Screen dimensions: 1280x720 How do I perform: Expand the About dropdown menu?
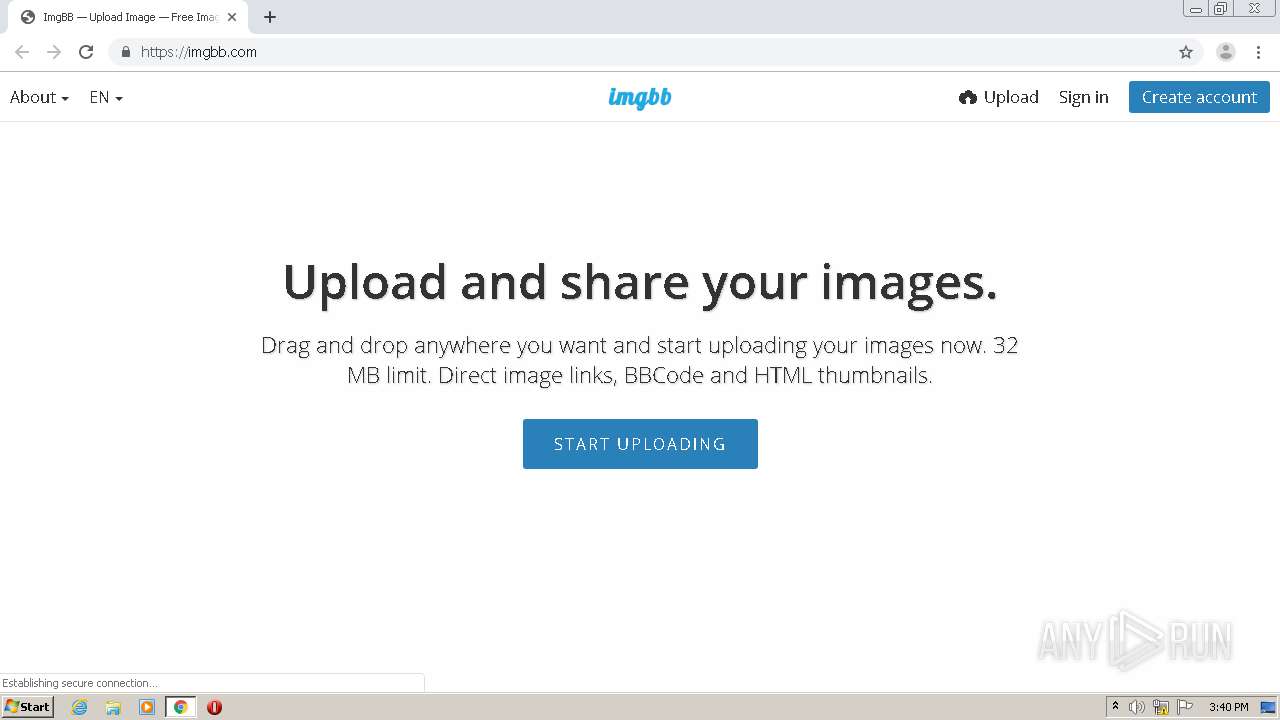[x=39, y=97]
